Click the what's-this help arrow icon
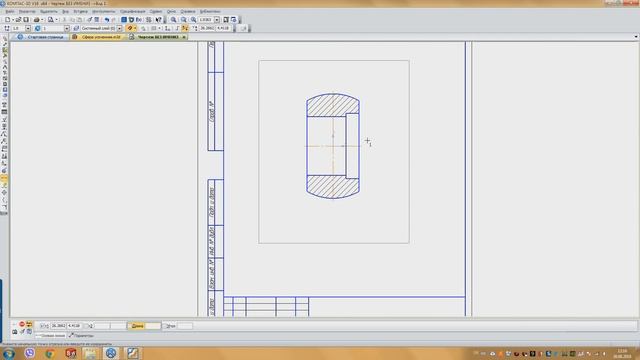This screenshot has width=640, height=360. (158, 20)
